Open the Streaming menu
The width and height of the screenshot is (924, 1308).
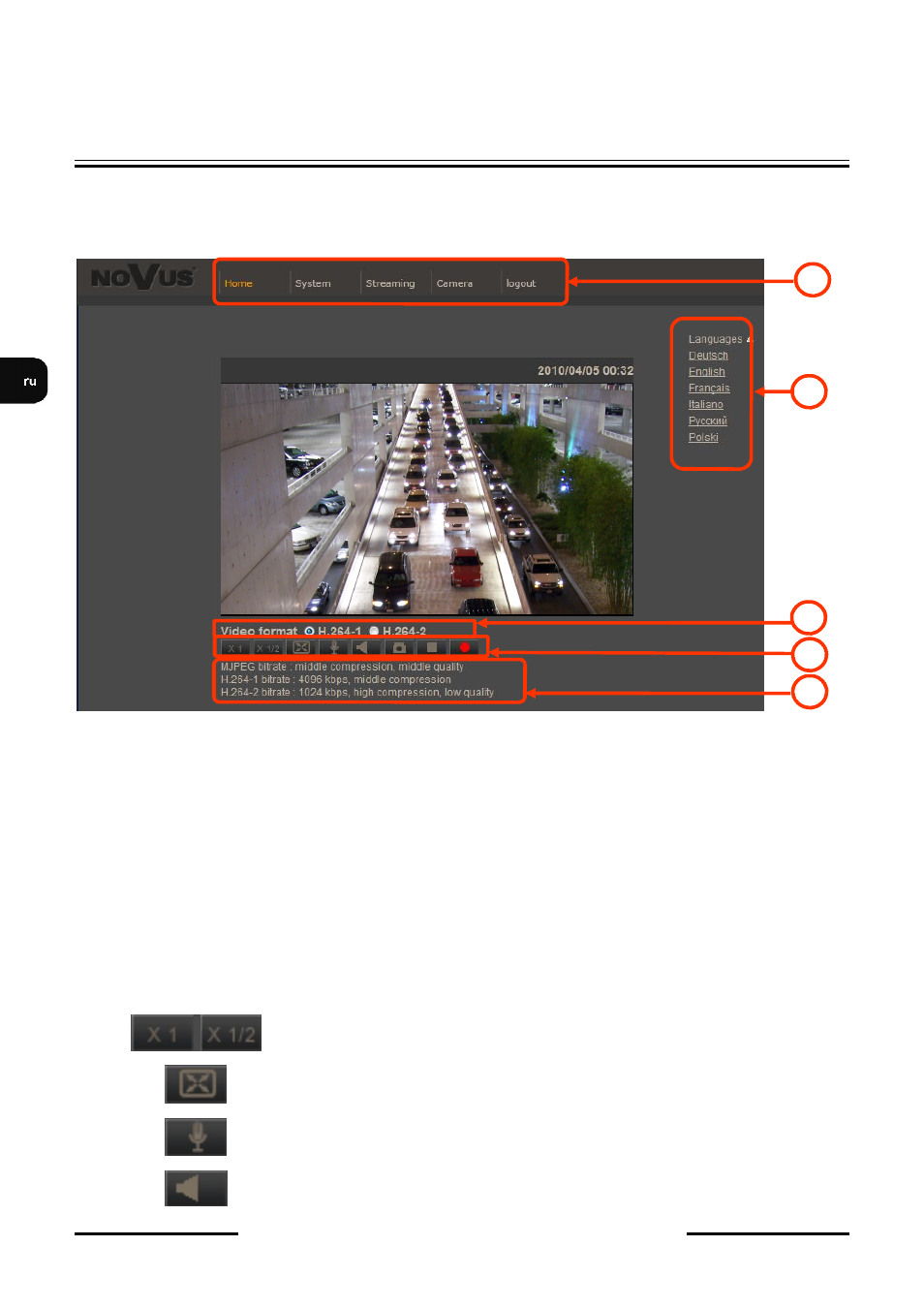[x=390, y=283]
